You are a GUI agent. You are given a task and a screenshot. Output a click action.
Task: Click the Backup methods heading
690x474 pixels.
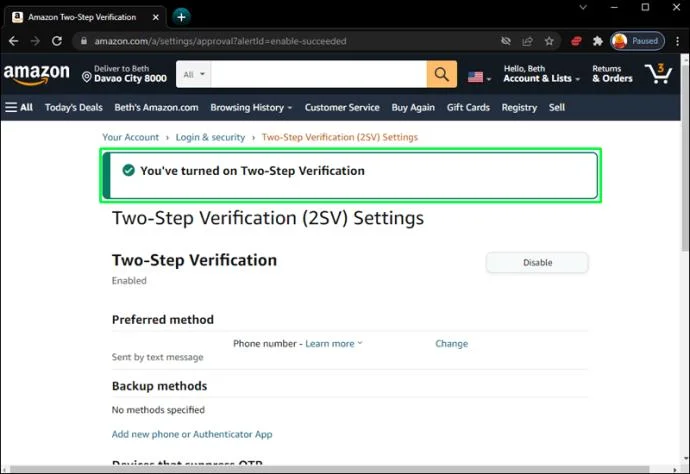click(159, 386)
